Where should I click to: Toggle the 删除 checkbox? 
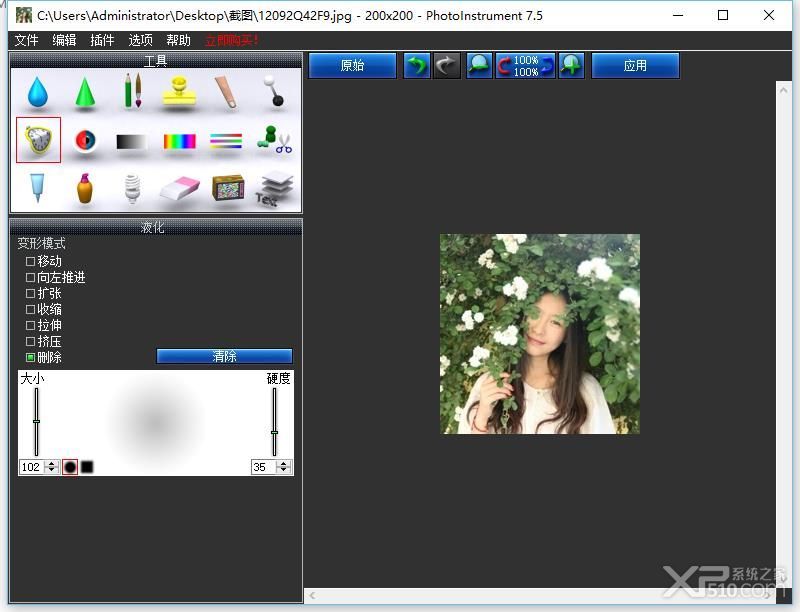pos(31,357)
